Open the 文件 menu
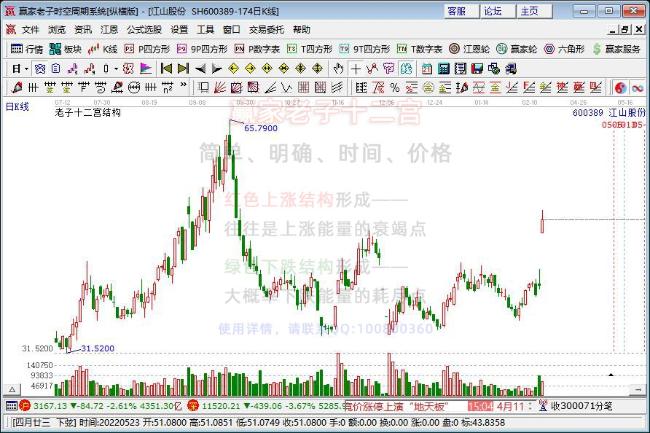 [x=30, y=29]
